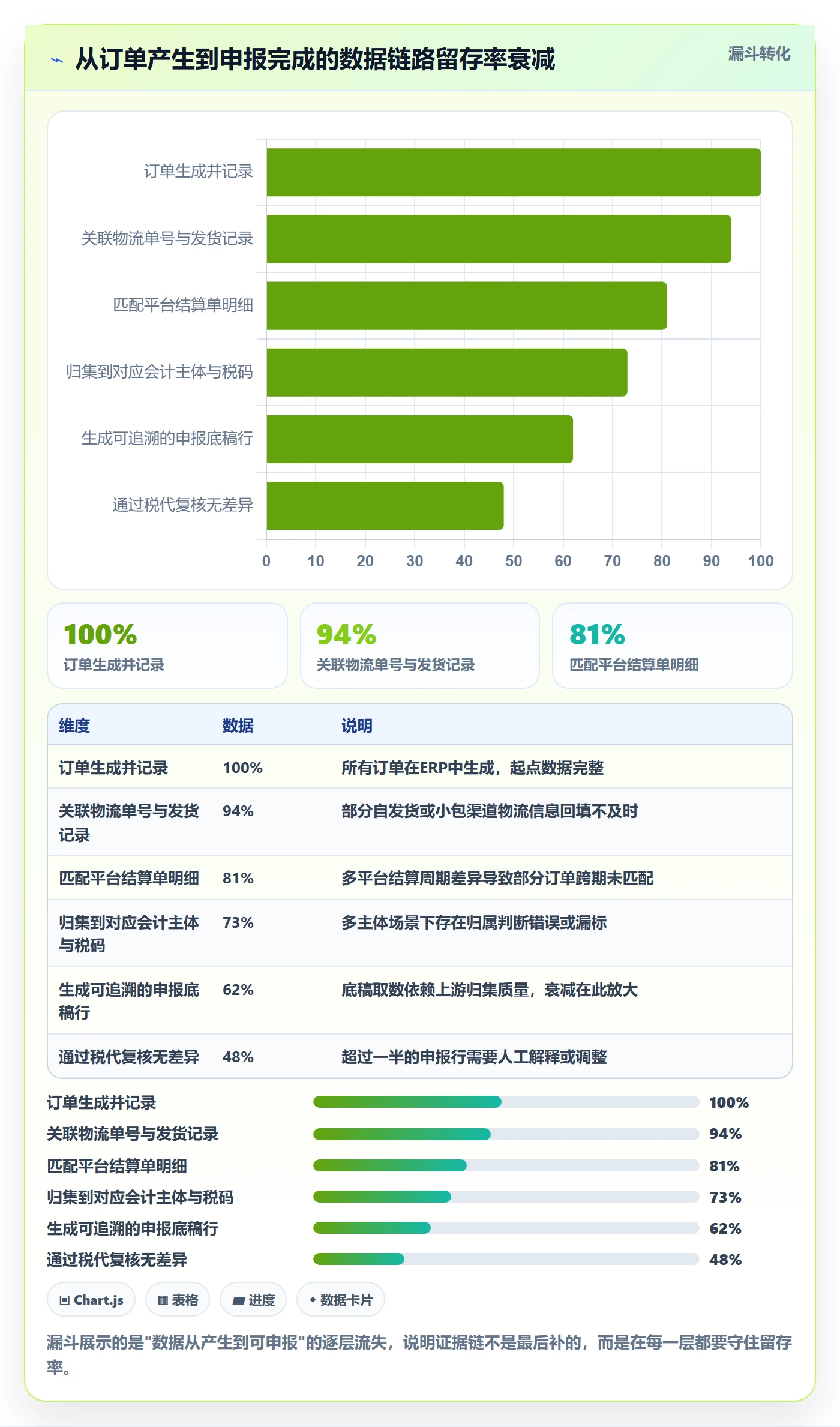
Task: Click the text 部分自发货或小包渠道物流信息回填不及时
Action: click(x=490, y=811)
